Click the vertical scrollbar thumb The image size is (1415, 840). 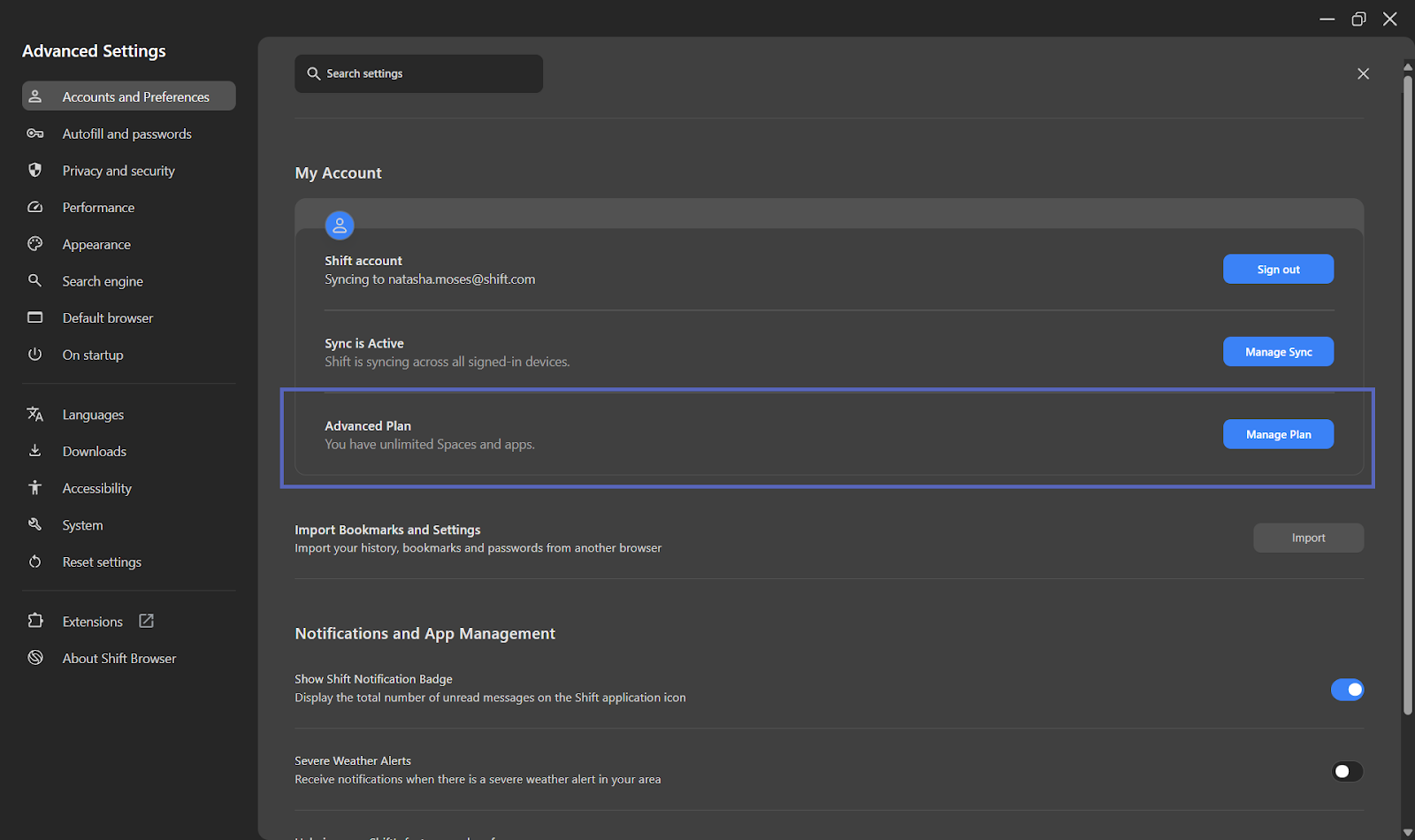[x=1407, y=394]
